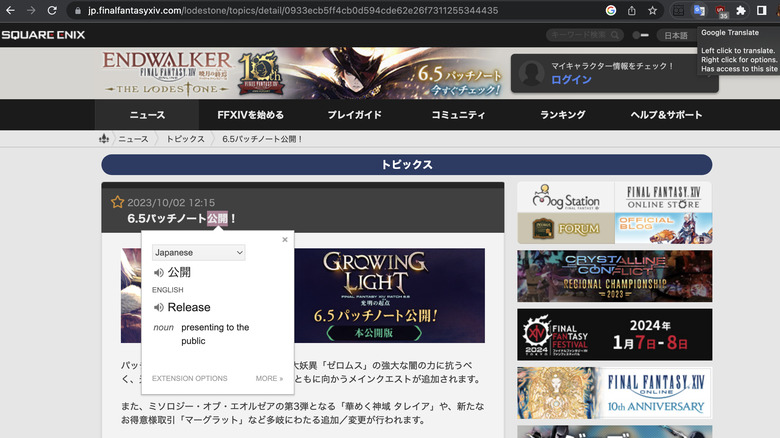
Task: Click the default profile avatar icon
Action: 531,73
